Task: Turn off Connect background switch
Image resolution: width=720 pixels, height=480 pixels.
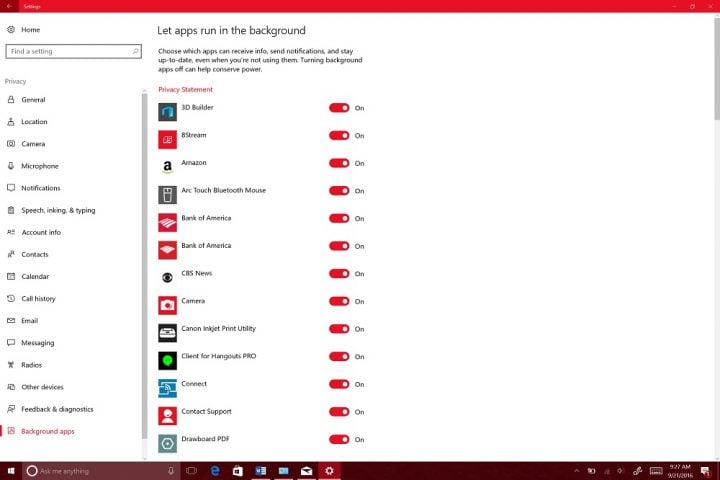Action: (x=339, y=384)
